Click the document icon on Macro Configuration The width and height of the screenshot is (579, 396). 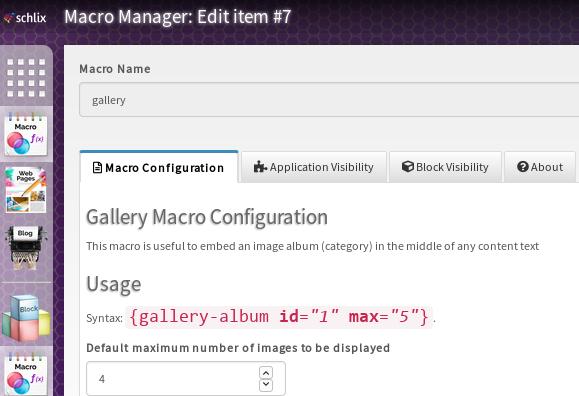point(97,168)
